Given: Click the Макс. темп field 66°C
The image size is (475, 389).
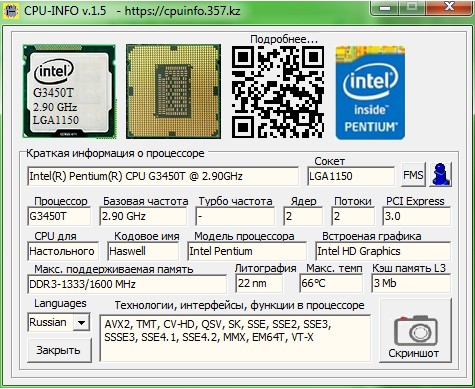Looking at the screenshot, I should [331, 283].
